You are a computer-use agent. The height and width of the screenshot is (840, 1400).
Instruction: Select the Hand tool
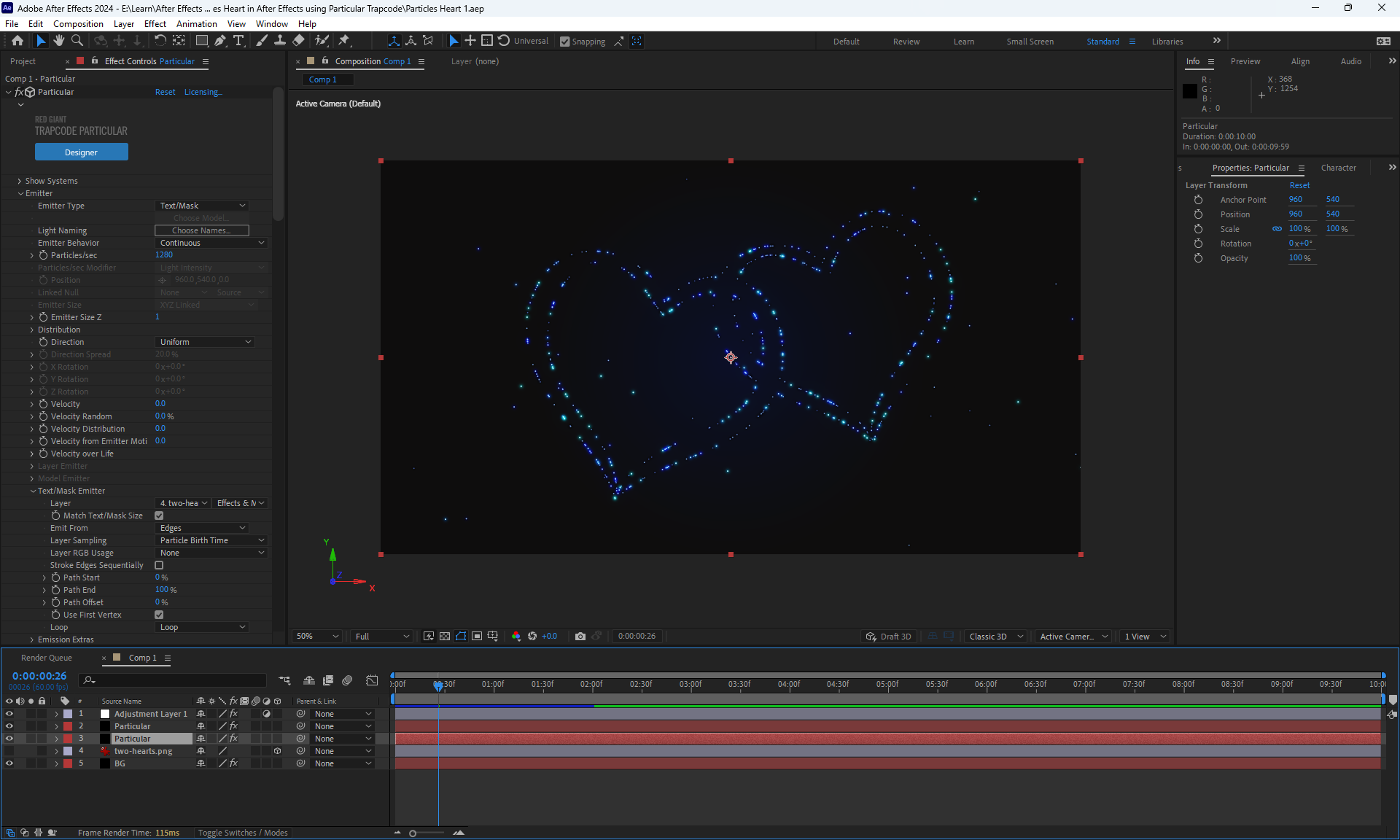59,41
